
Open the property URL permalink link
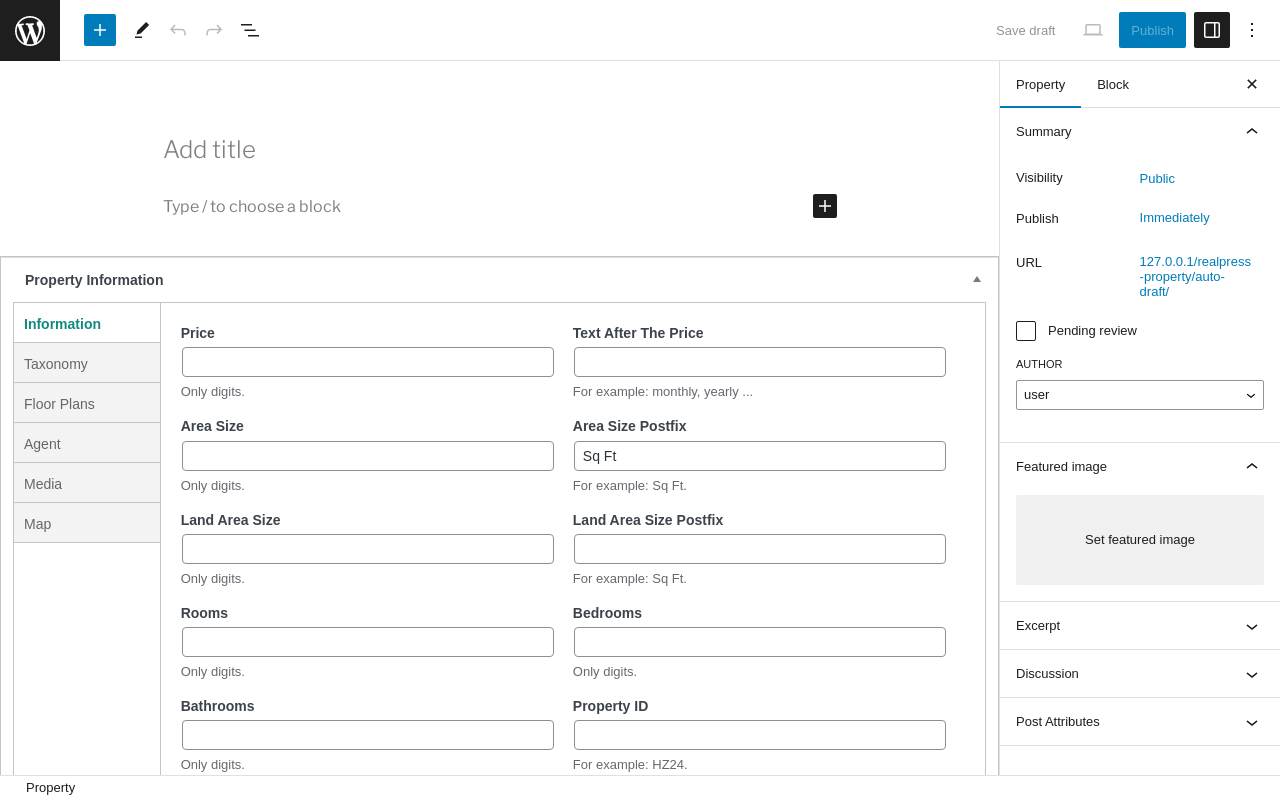click(x=1195, y=276)
